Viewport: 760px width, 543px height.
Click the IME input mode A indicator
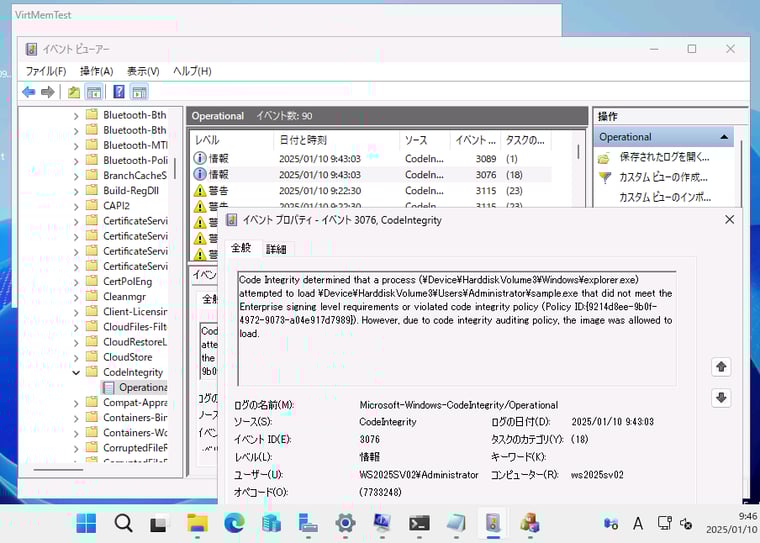(638, 524)
